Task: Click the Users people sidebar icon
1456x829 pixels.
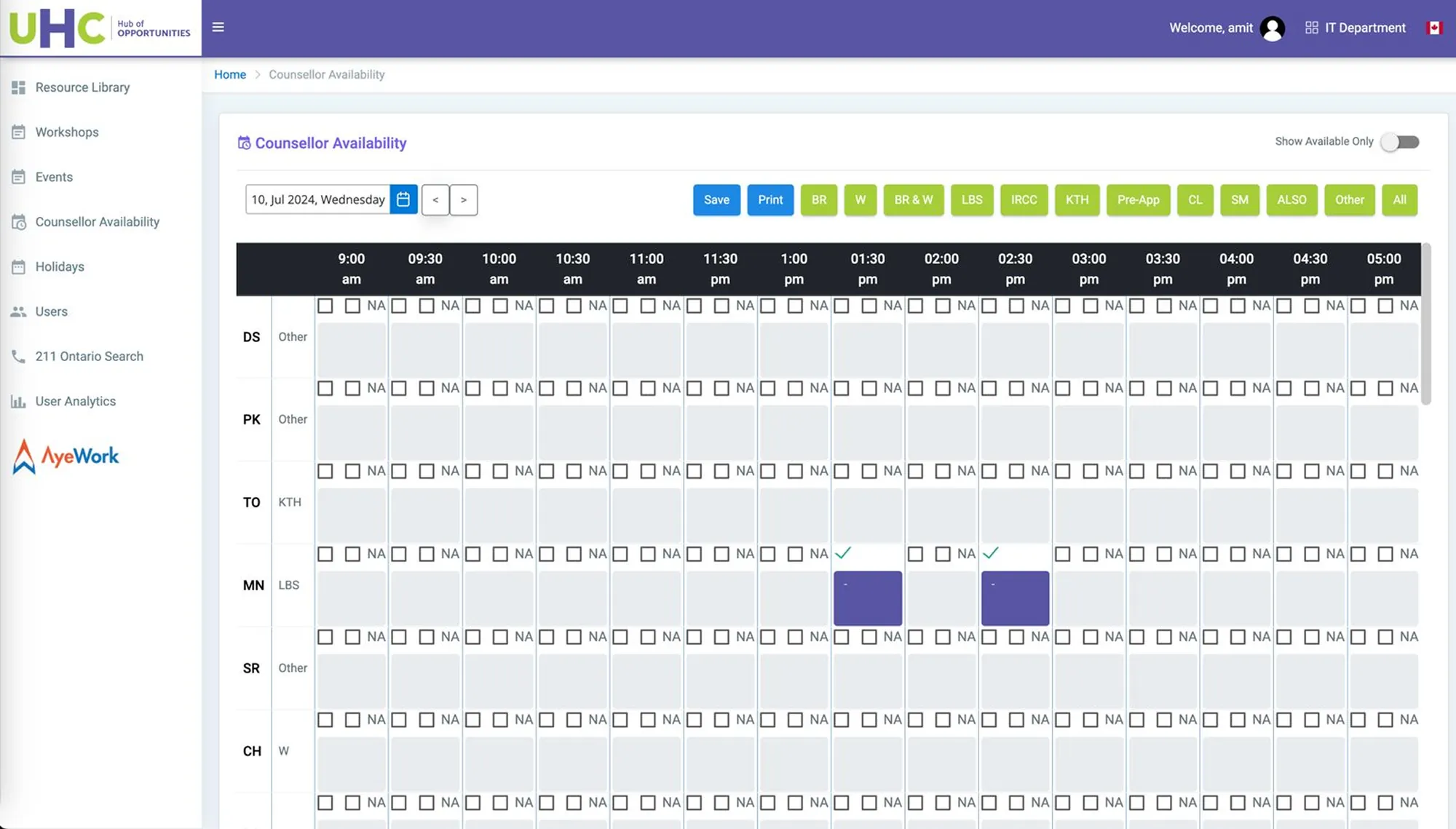Action: [18, 312]
